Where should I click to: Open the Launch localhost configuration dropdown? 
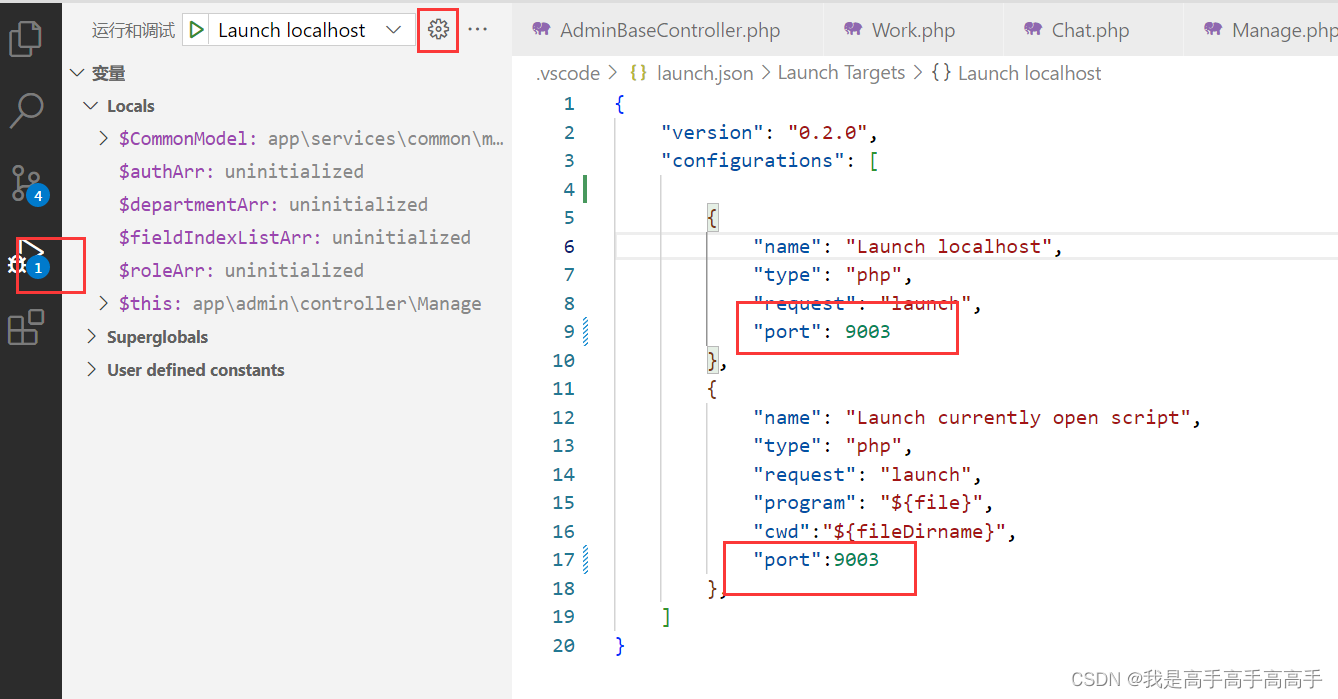(395, 29)
